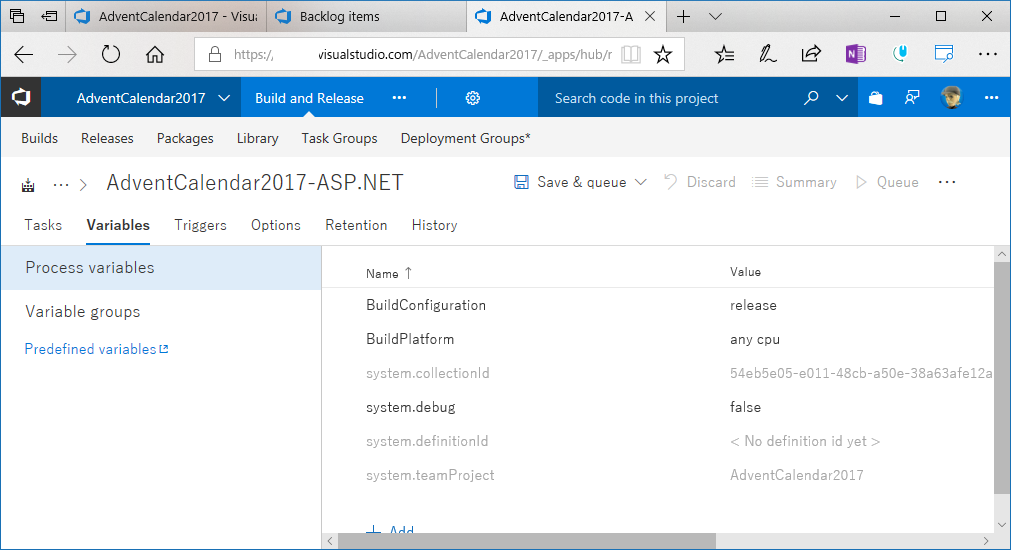The image size is (1011, 550).
Task: Click the Add variable link
Action: point(390,529)
